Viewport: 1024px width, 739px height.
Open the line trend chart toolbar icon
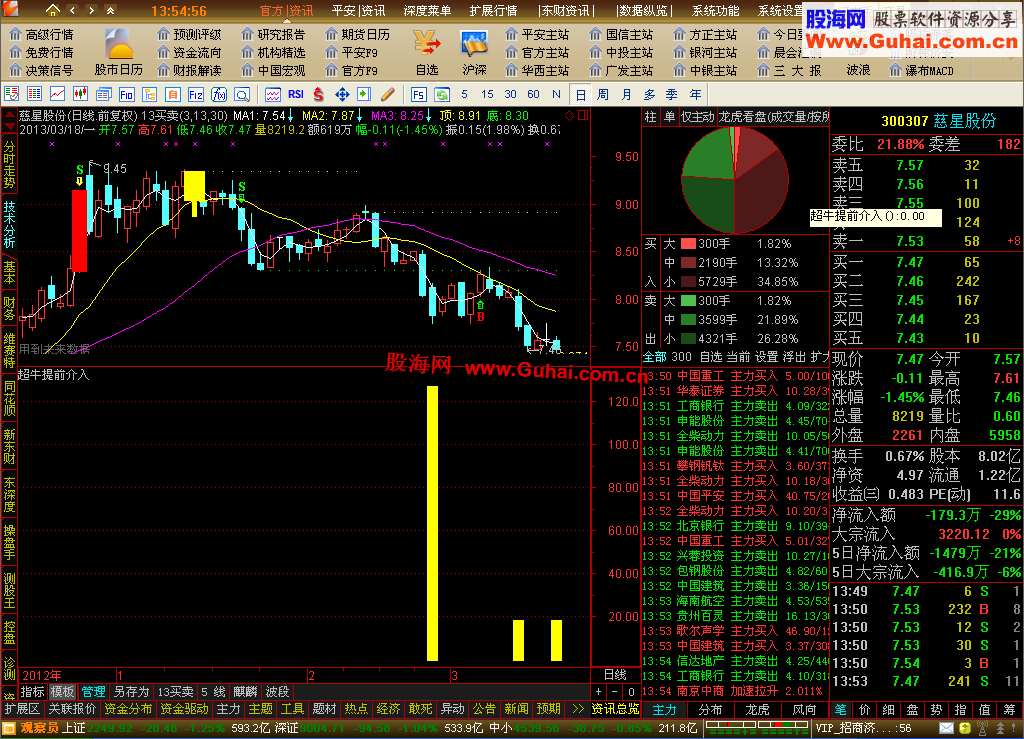[57, 95]
